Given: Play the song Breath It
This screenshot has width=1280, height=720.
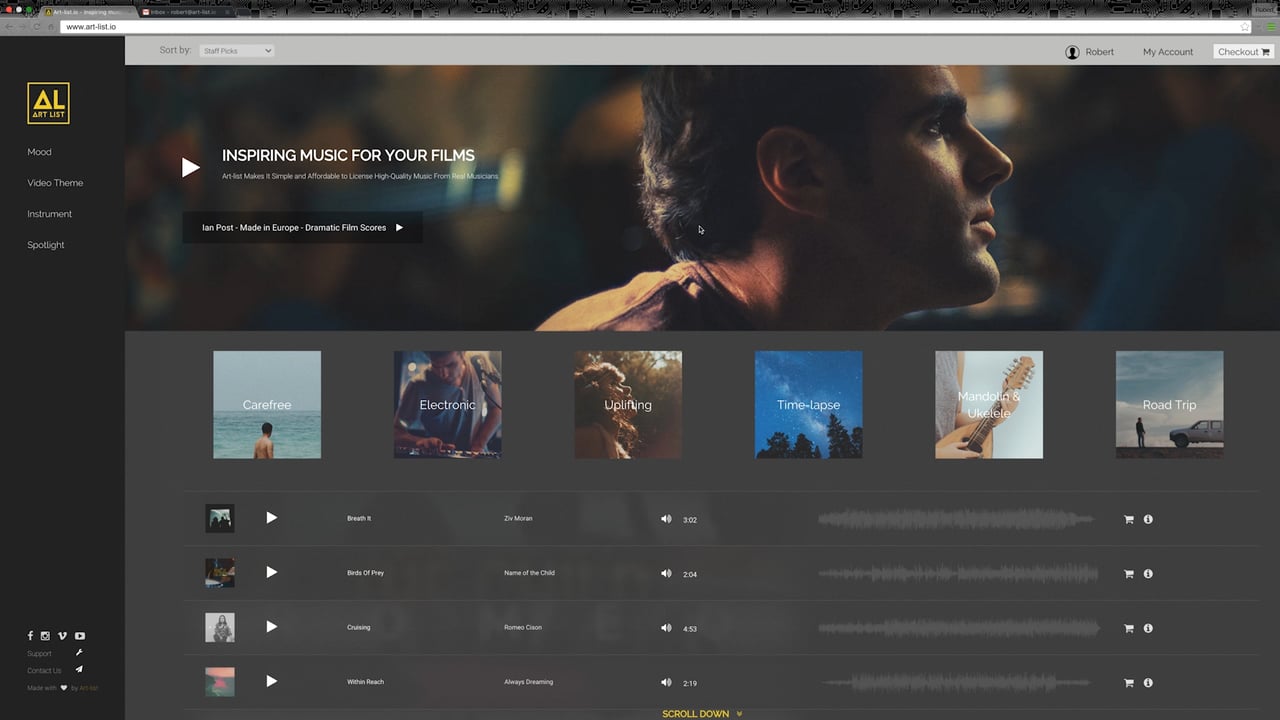Looking at the screenshot, I should point(271,518).
